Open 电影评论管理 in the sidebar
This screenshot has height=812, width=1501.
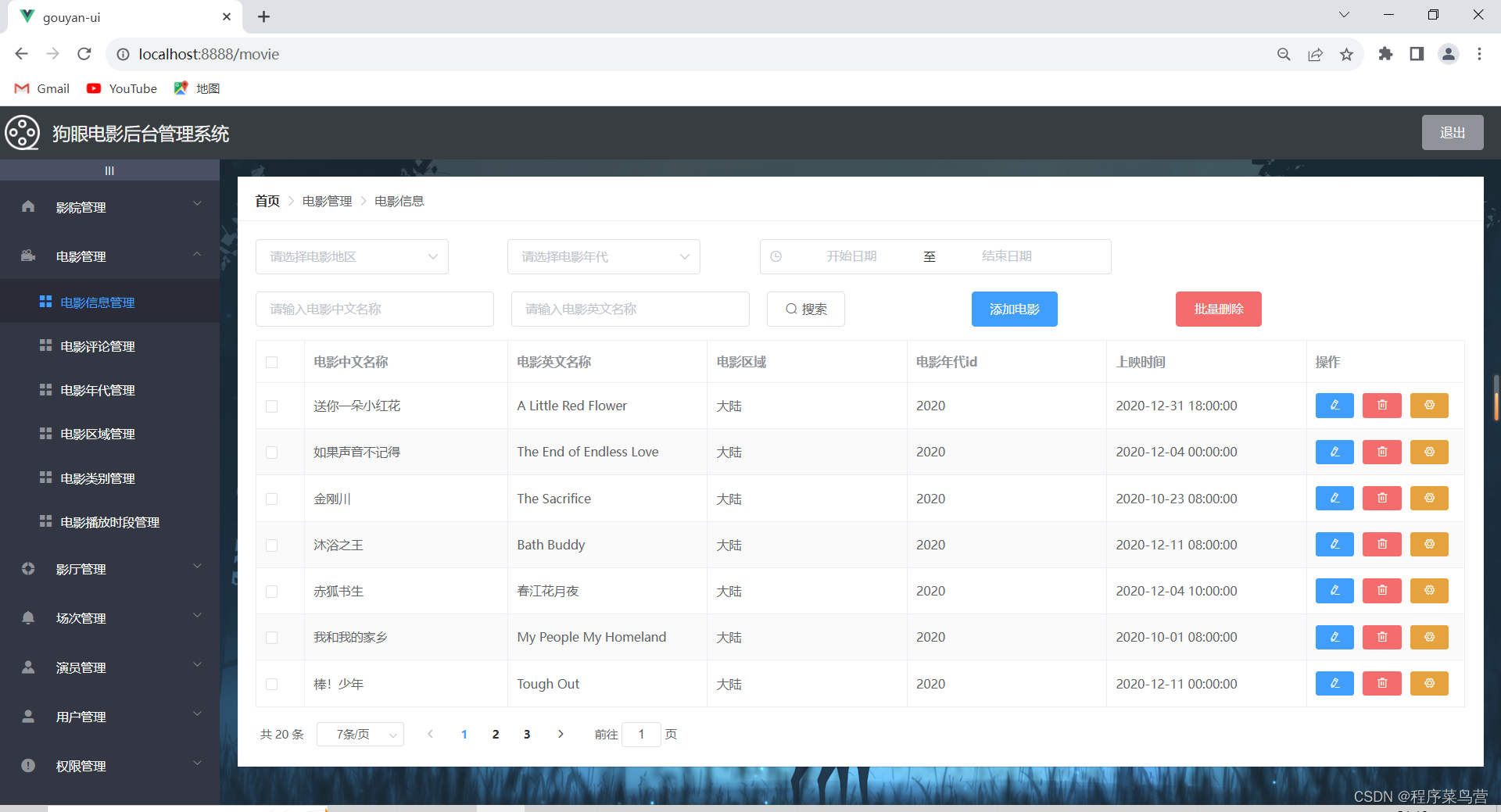[x=109, y=346]
